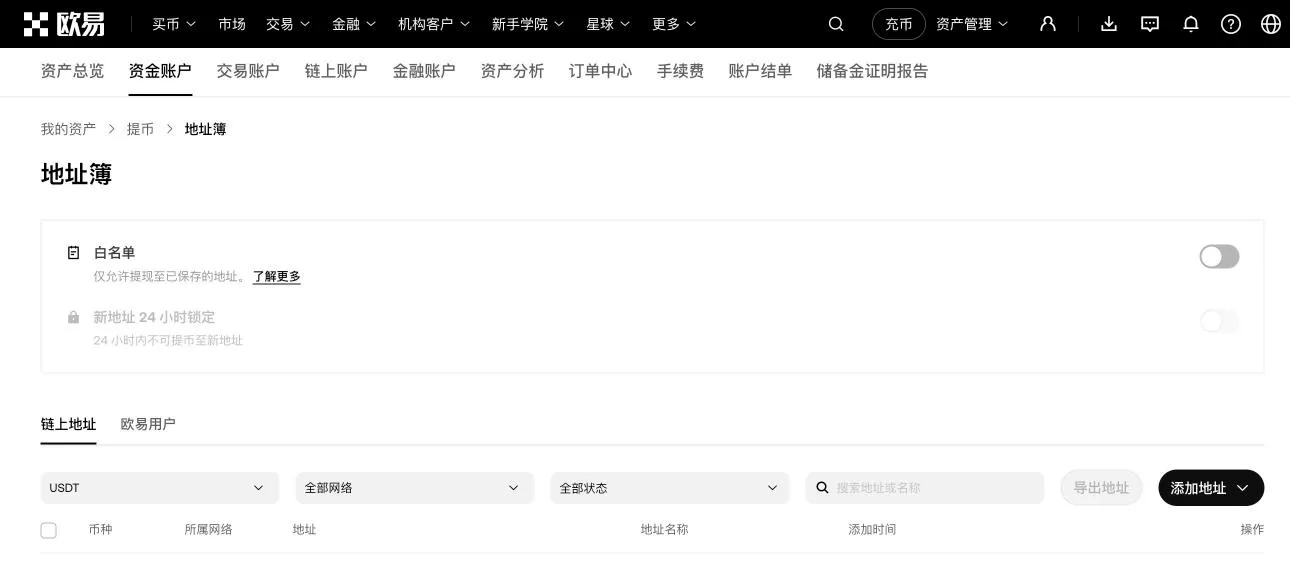Viewport: 1290px width, 570px height.
Task: Expand the 星球 menu
Action: [608, 24]
